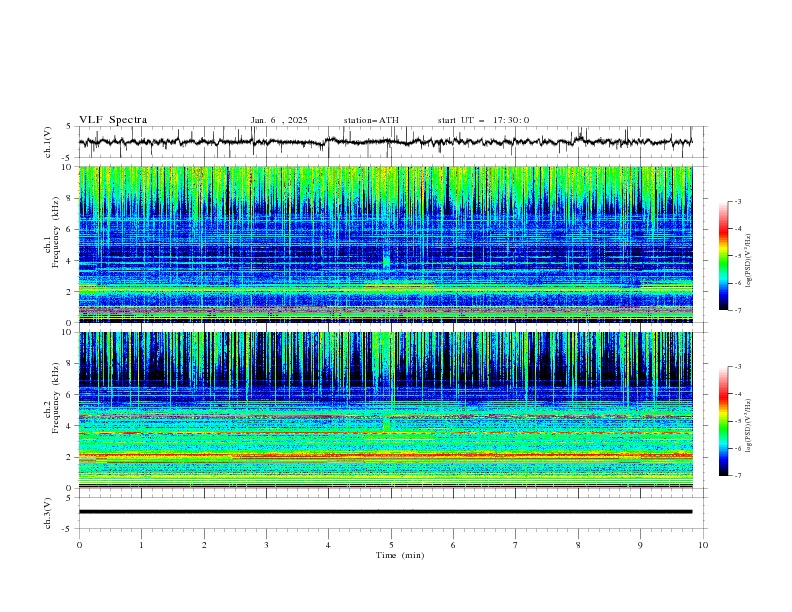Click the "ch.1(V)" waveform axis label
Image resolution: width=792 pixels, height=612 pixels.
(x=48, y=142)
